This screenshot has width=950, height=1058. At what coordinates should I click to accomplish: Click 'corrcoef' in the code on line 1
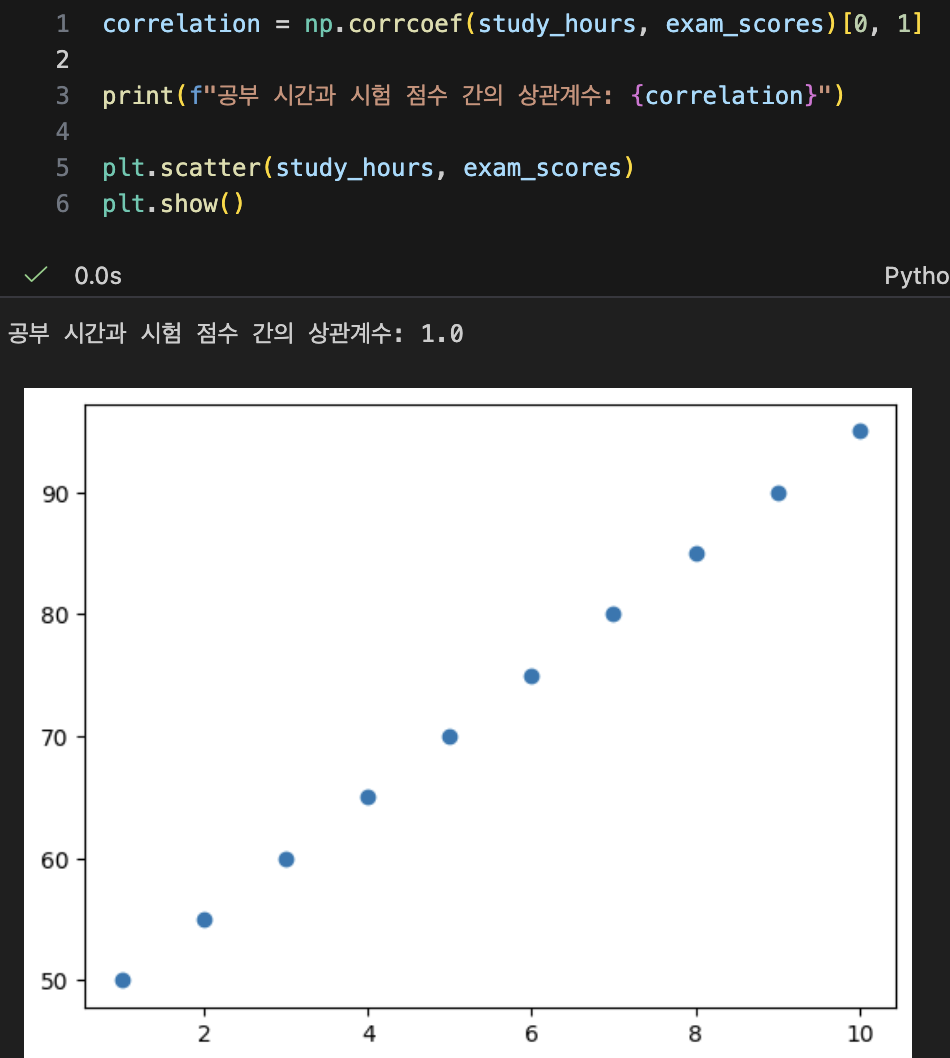405,24
